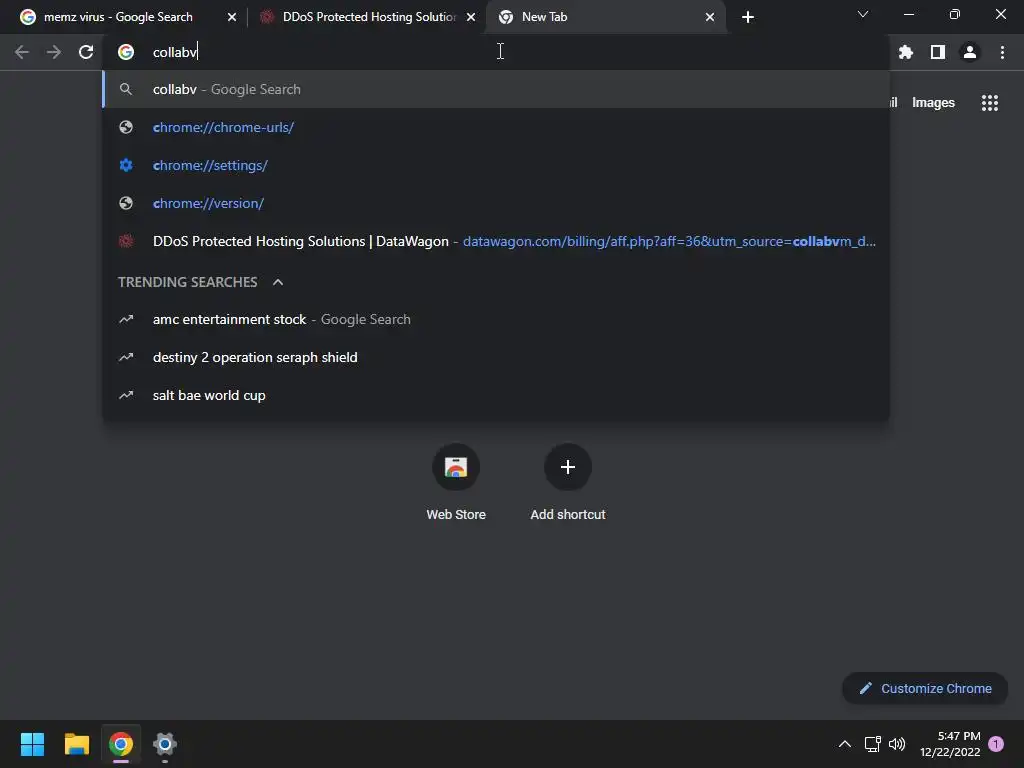Click the Chrome taskbar icon
The width and height of the screenshot is (1024, 768).
point(121,744)
